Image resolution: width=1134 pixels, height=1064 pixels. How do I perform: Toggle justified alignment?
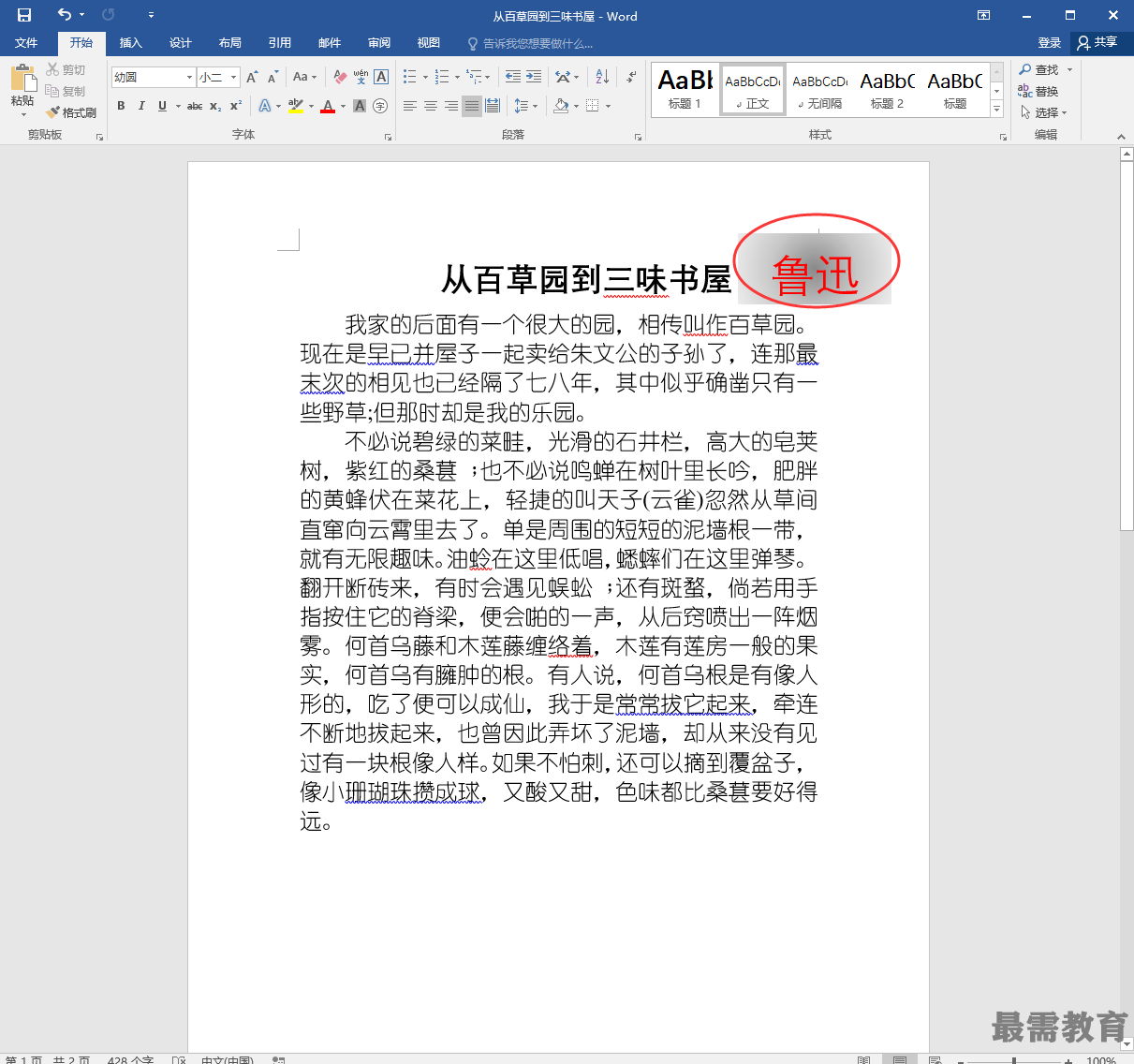click(x=472, y=106)
